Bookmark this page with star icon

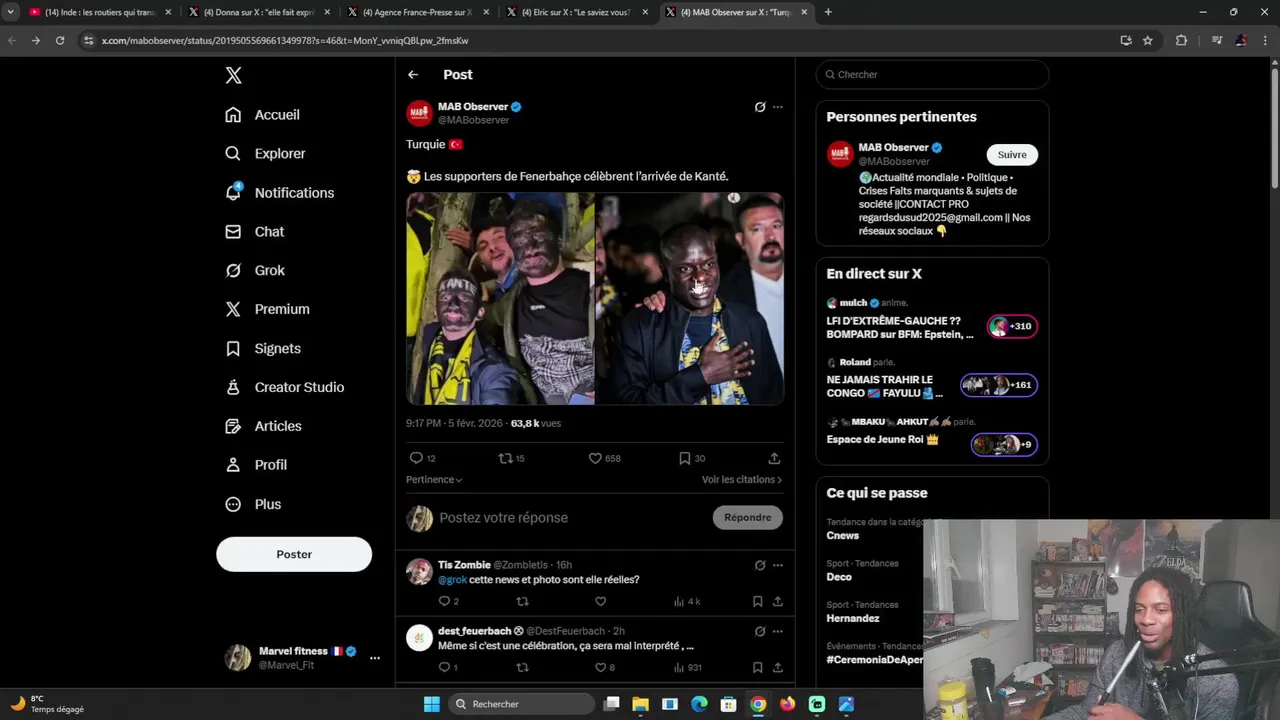1148,40
